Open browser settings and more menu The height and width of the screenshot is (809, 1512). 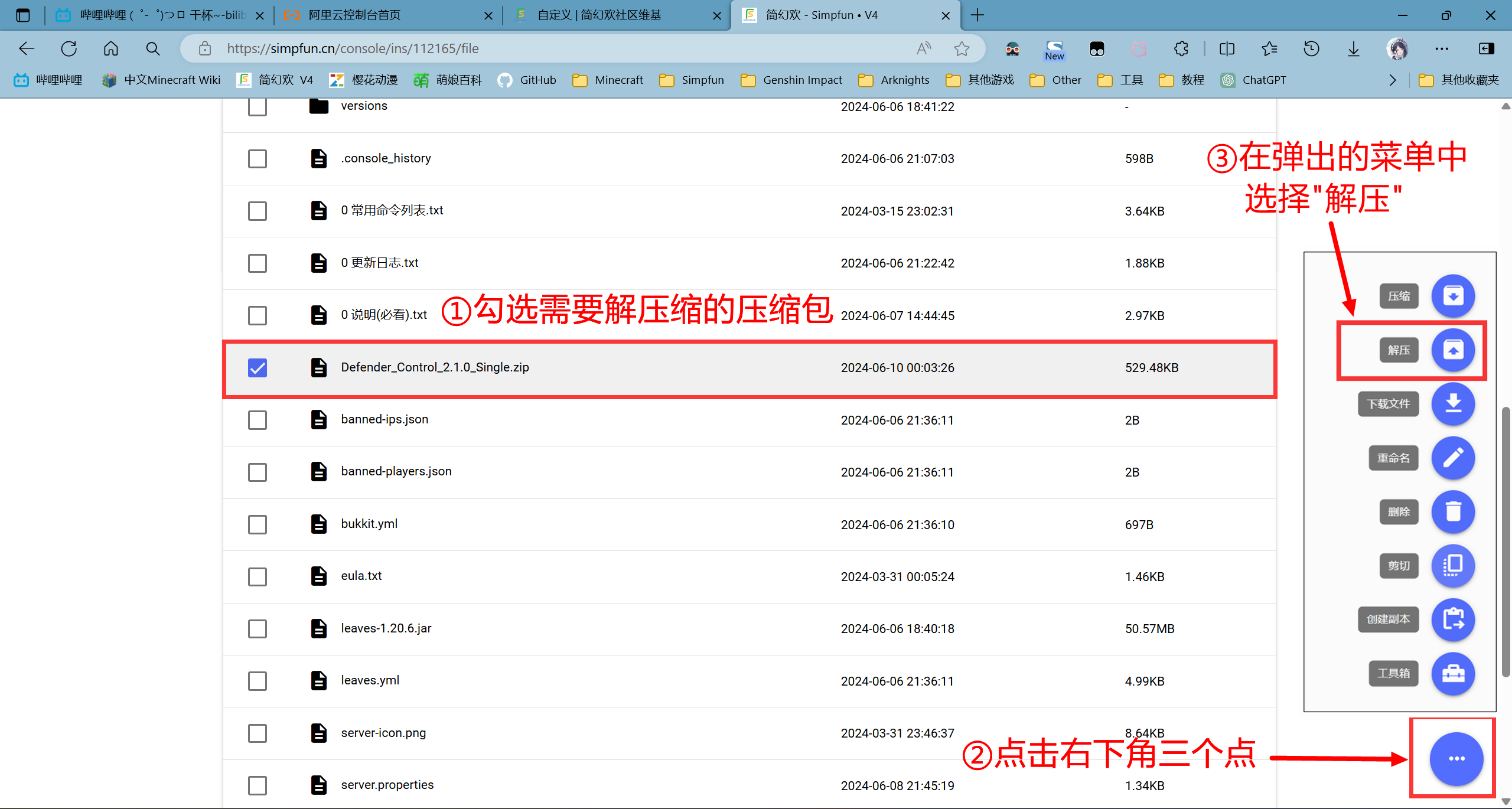point(1442,48)
